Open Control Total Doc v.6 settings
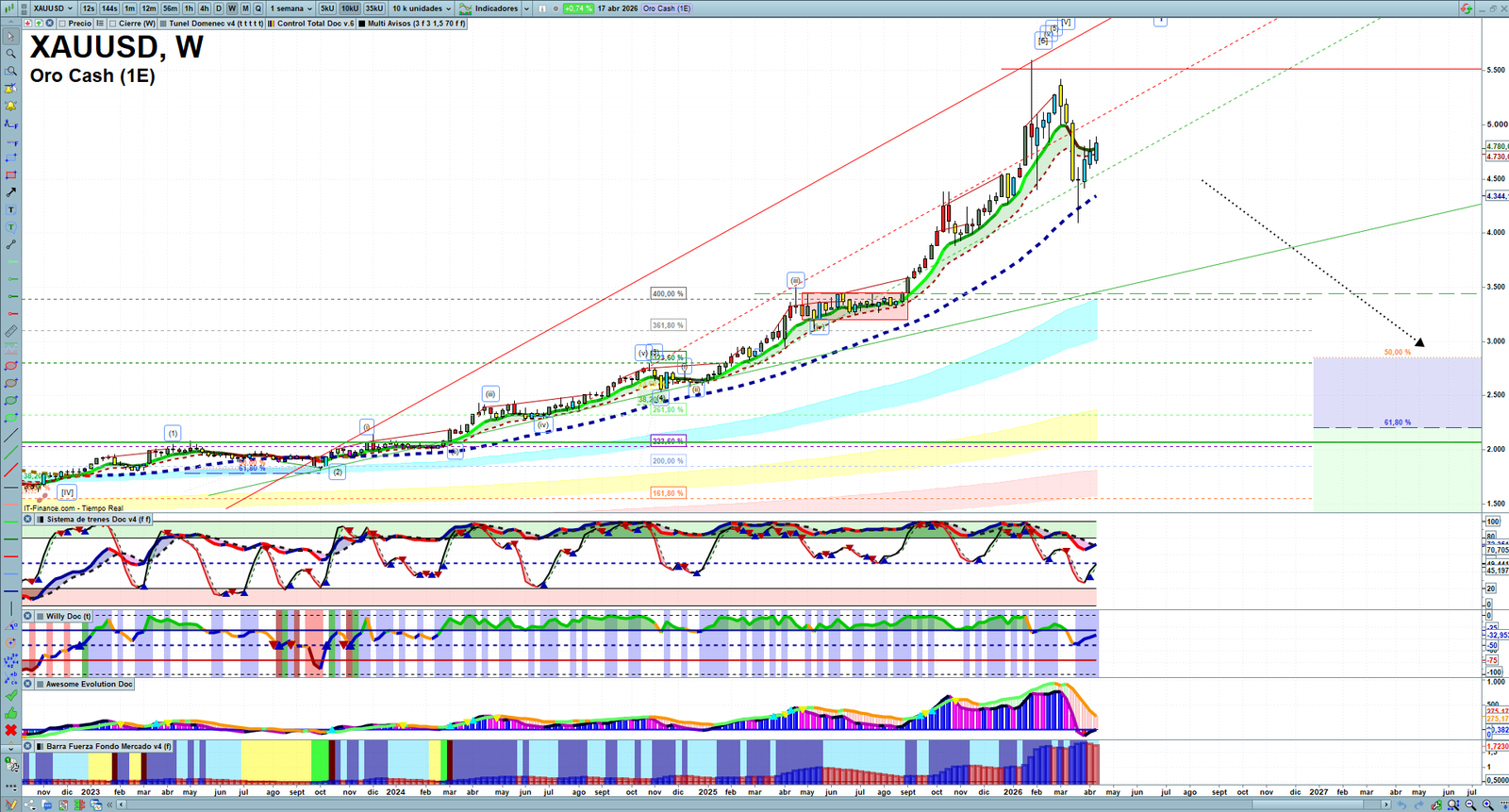1509x812 pixels. point(316,24)
